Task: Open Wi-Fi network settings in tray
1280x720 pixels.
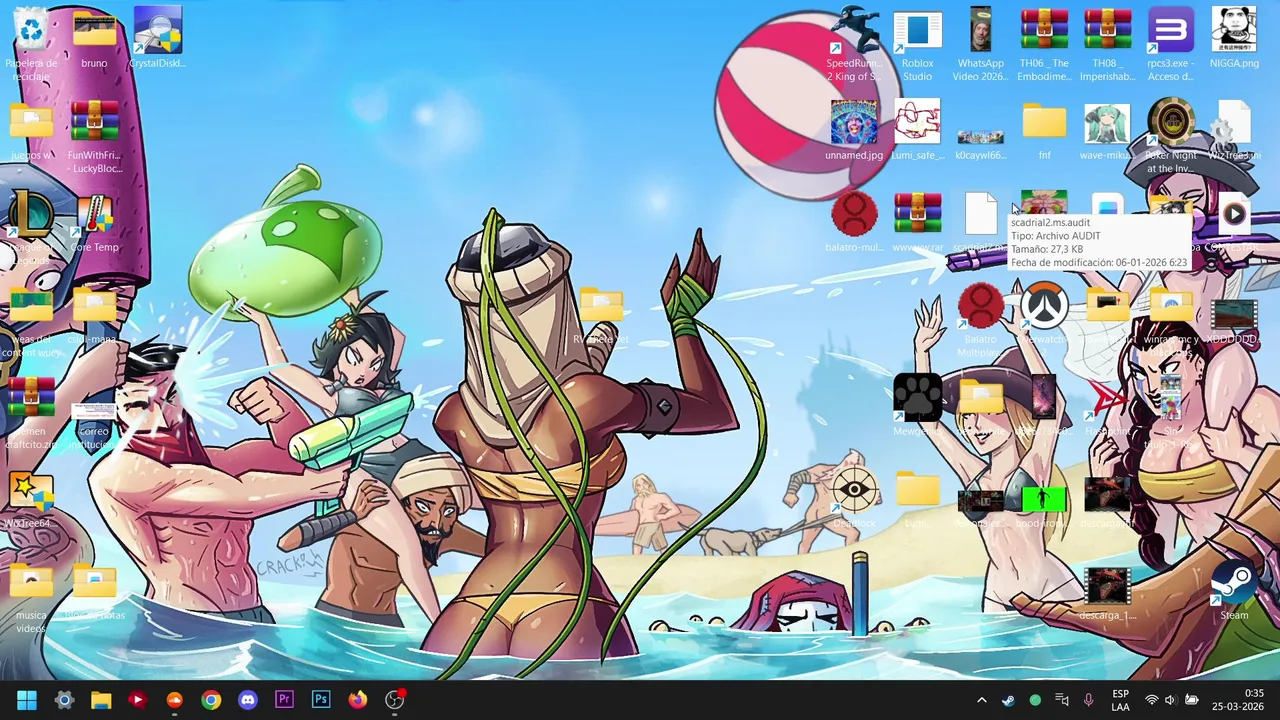Action: click(1151, 700)
